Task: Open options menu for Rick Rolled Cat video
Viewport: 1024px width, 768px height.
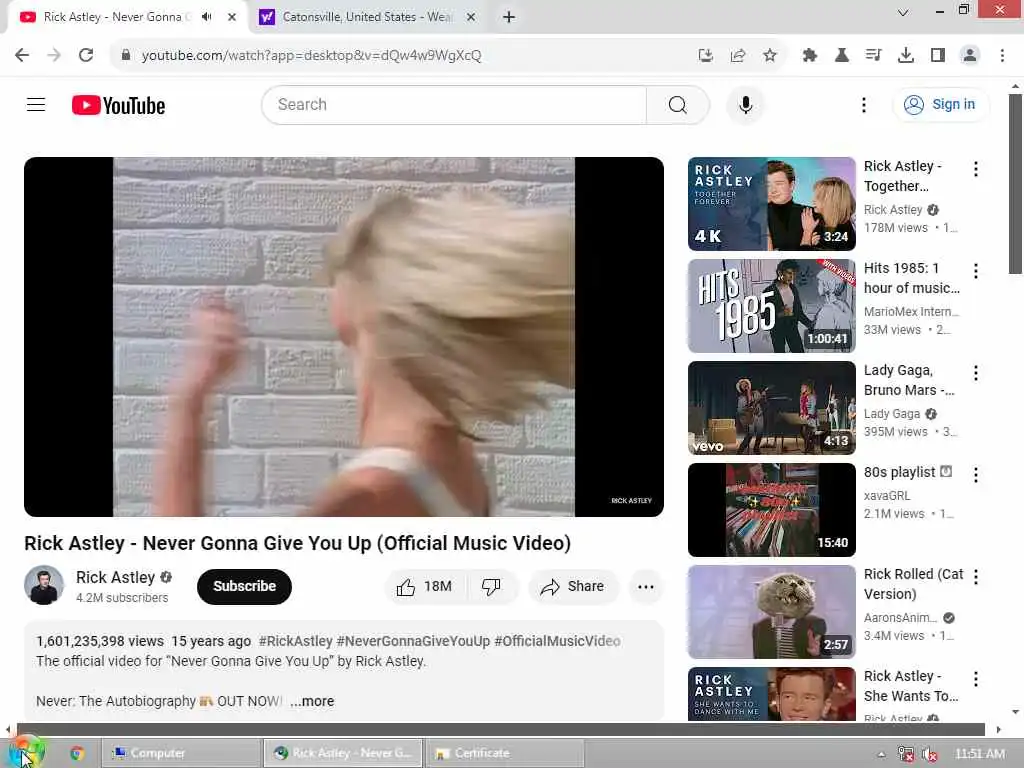Action: point(976,577)
